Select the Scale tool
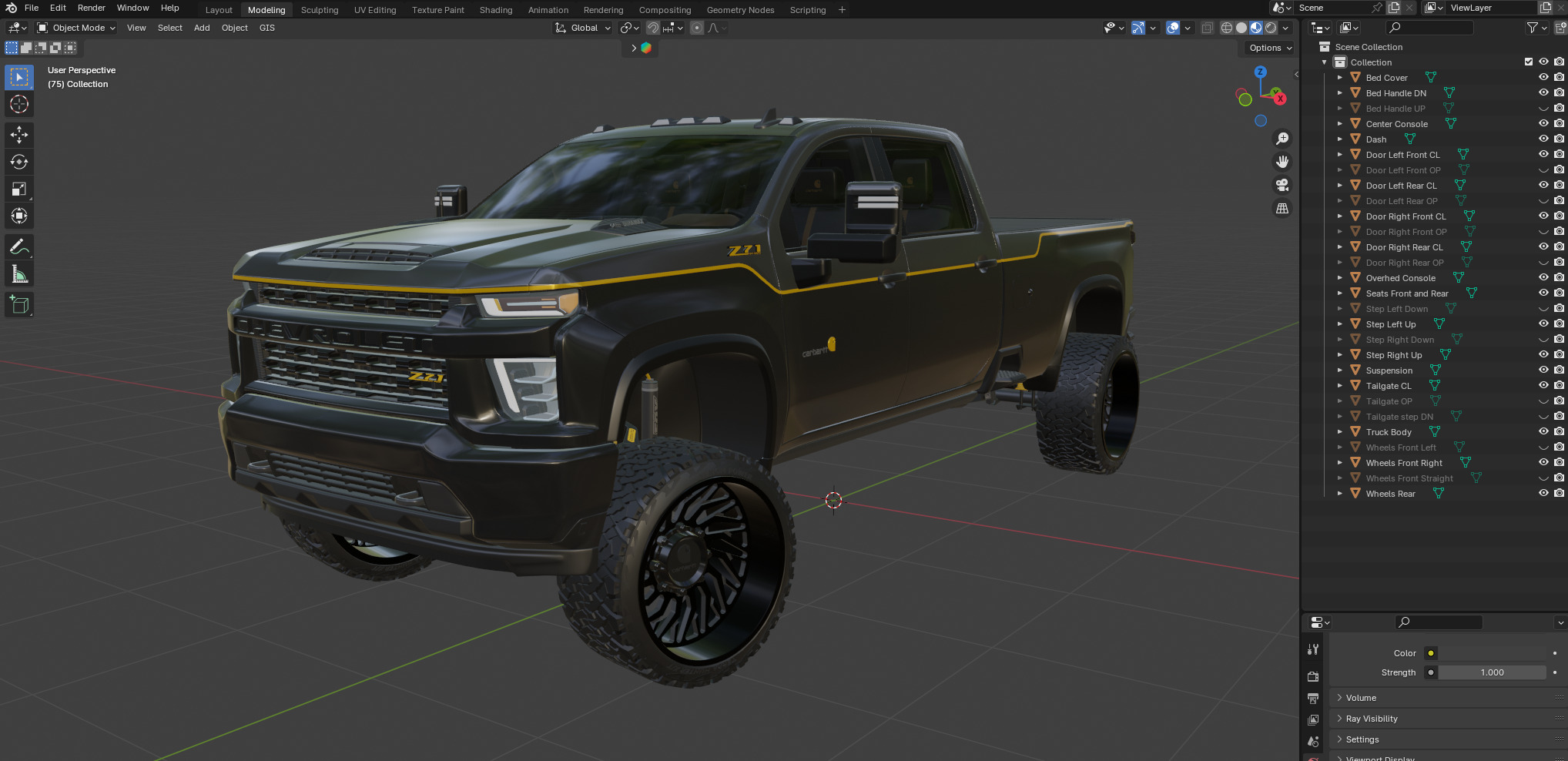The height and width of the screenshot is (761, 1568). pyautogui.click(x=19, y=189)
